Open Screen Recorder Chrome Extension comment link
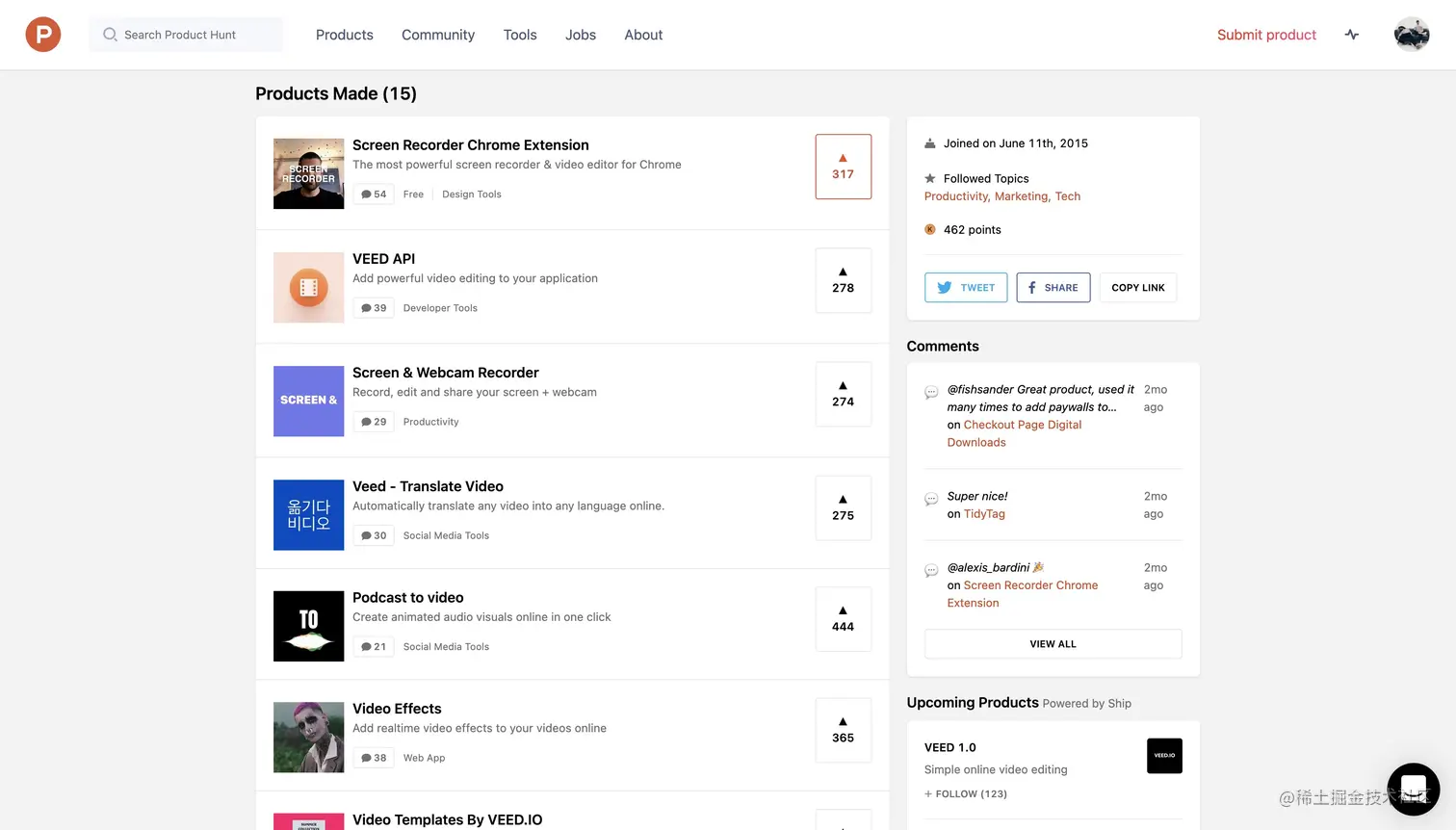This screenshot has height=830, width=1456. point(1023,594)
